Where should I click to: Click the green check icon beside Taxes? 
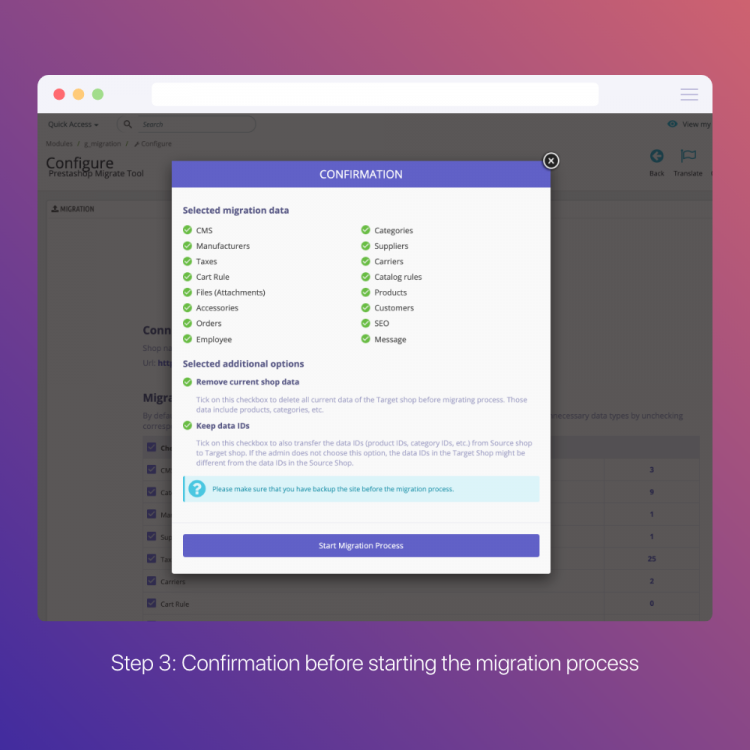188,261
